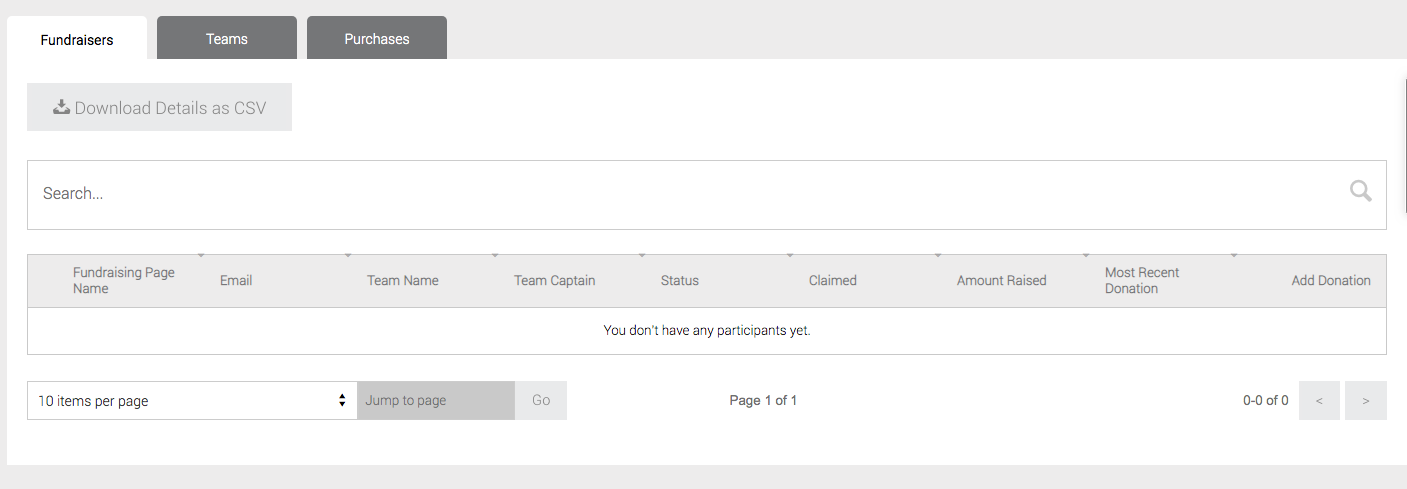Click the Amount Raised sort arrow
The height and width of the screenshot is (489, 1407).
pyautogui.click(x=1086, y=256)
